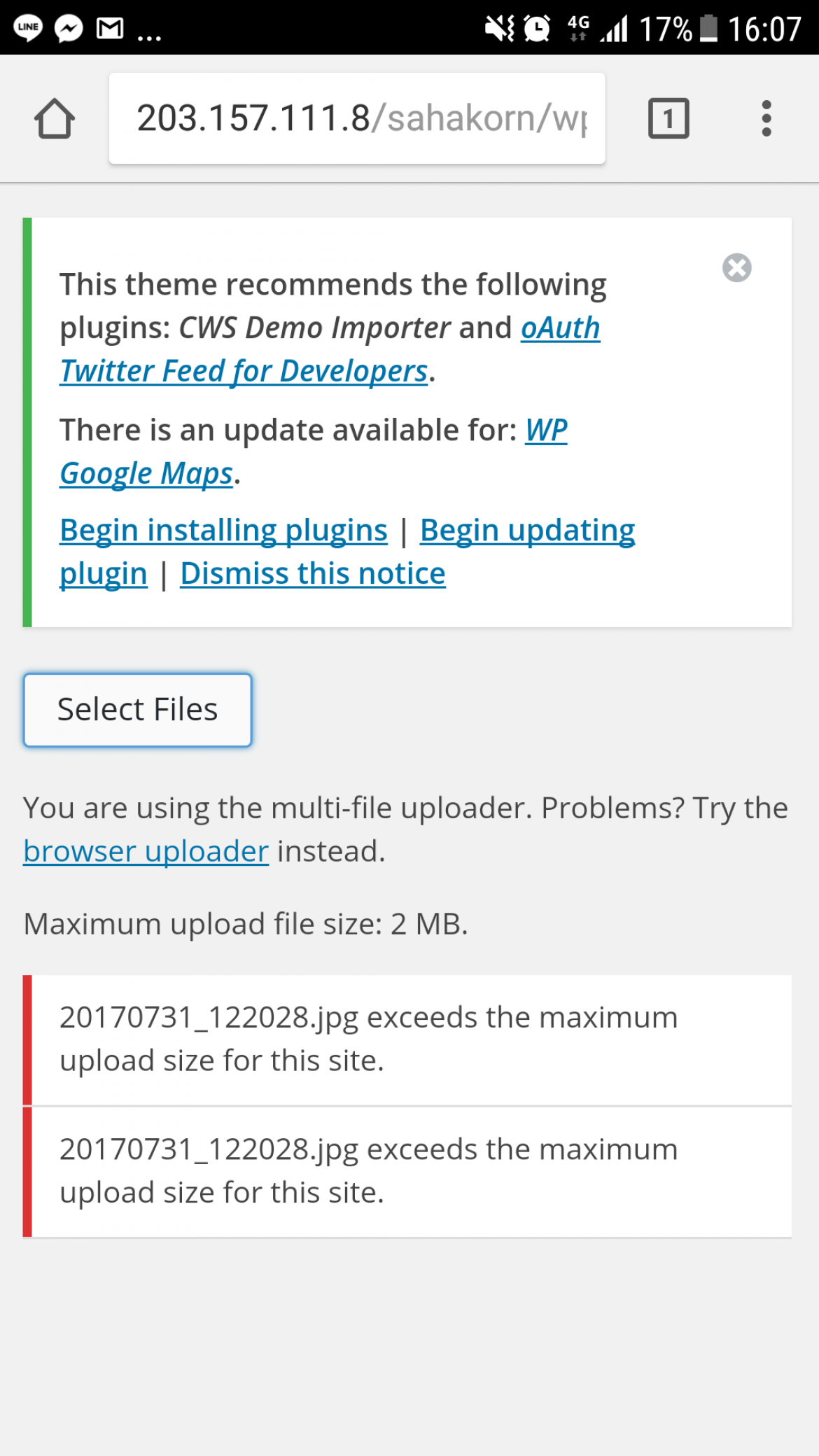Dismiss the plugin notice with X icon
The image size is (819, 1456).
coord(736,267)
